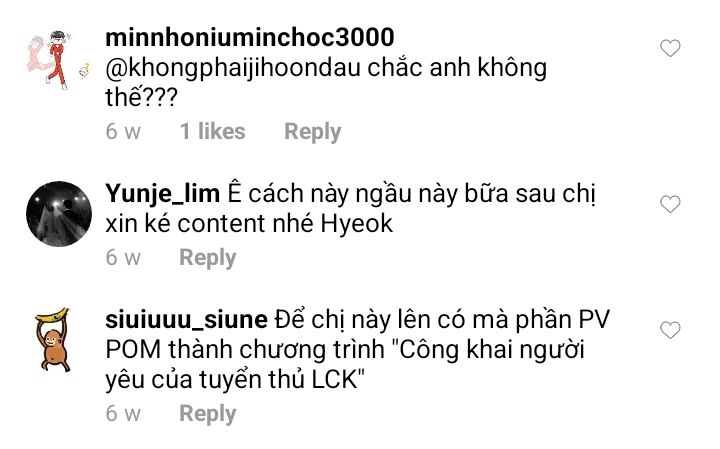Open Yunje_lim's dark round avatar
This screenshot has height=449, width=720.
[59, 214]
